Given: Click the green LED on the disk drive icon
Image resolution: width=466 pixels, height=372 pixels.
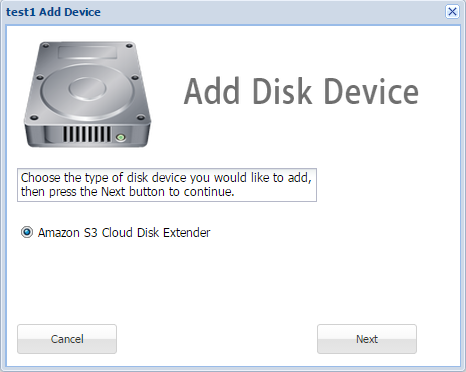Looking at the screenshot, I should [x=121, y=137].
